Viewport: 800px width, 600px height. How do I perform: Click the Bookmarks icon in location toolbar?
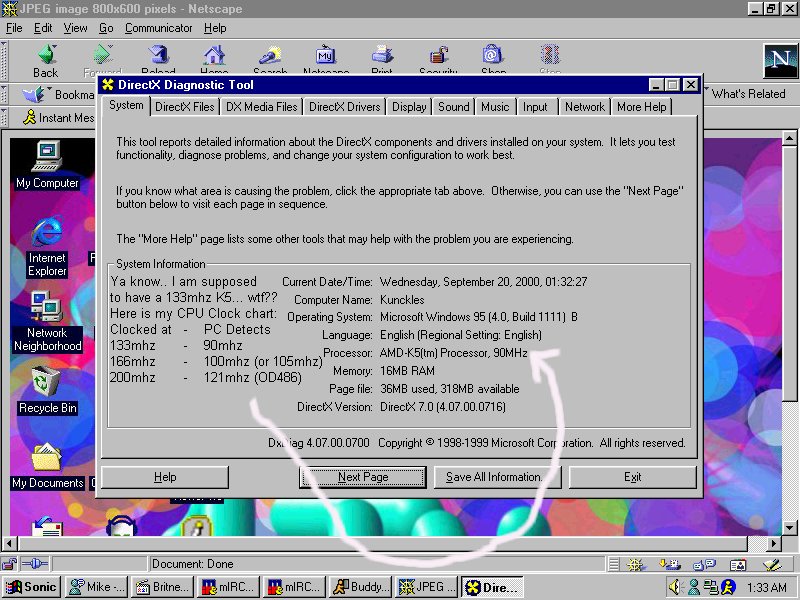pyautogui.click(x=36, y=94)
